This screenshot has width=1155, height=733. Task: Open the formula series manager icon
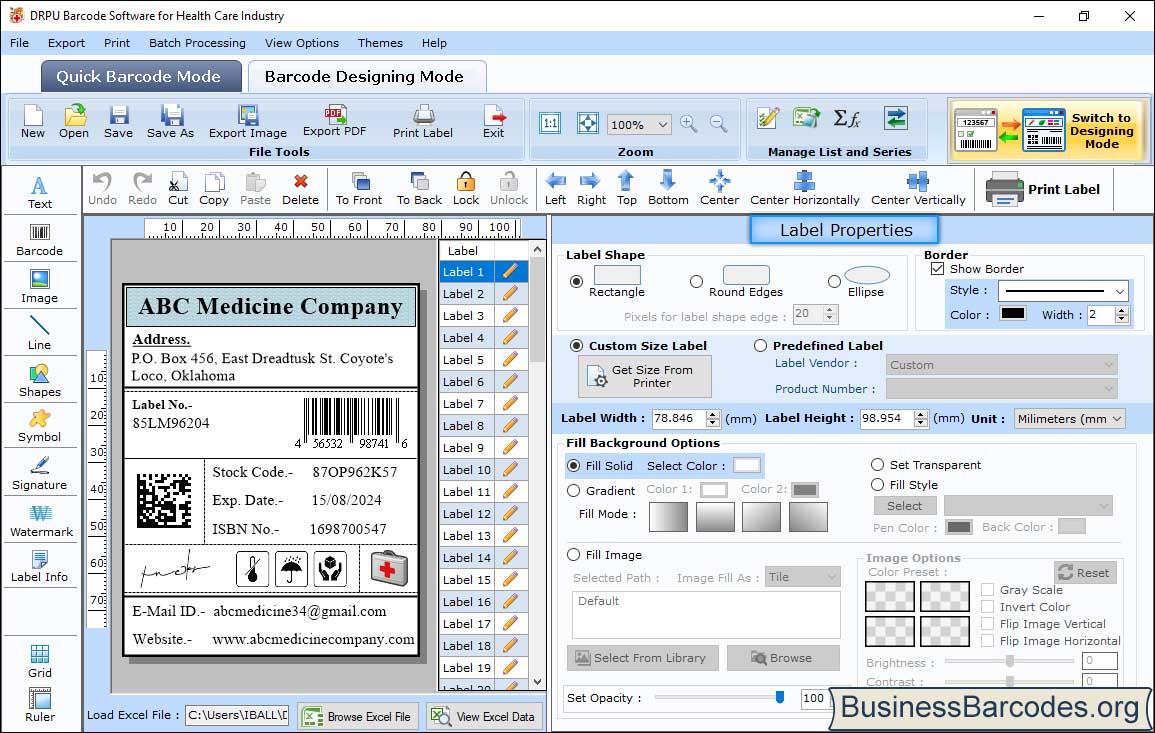point(846,118)
